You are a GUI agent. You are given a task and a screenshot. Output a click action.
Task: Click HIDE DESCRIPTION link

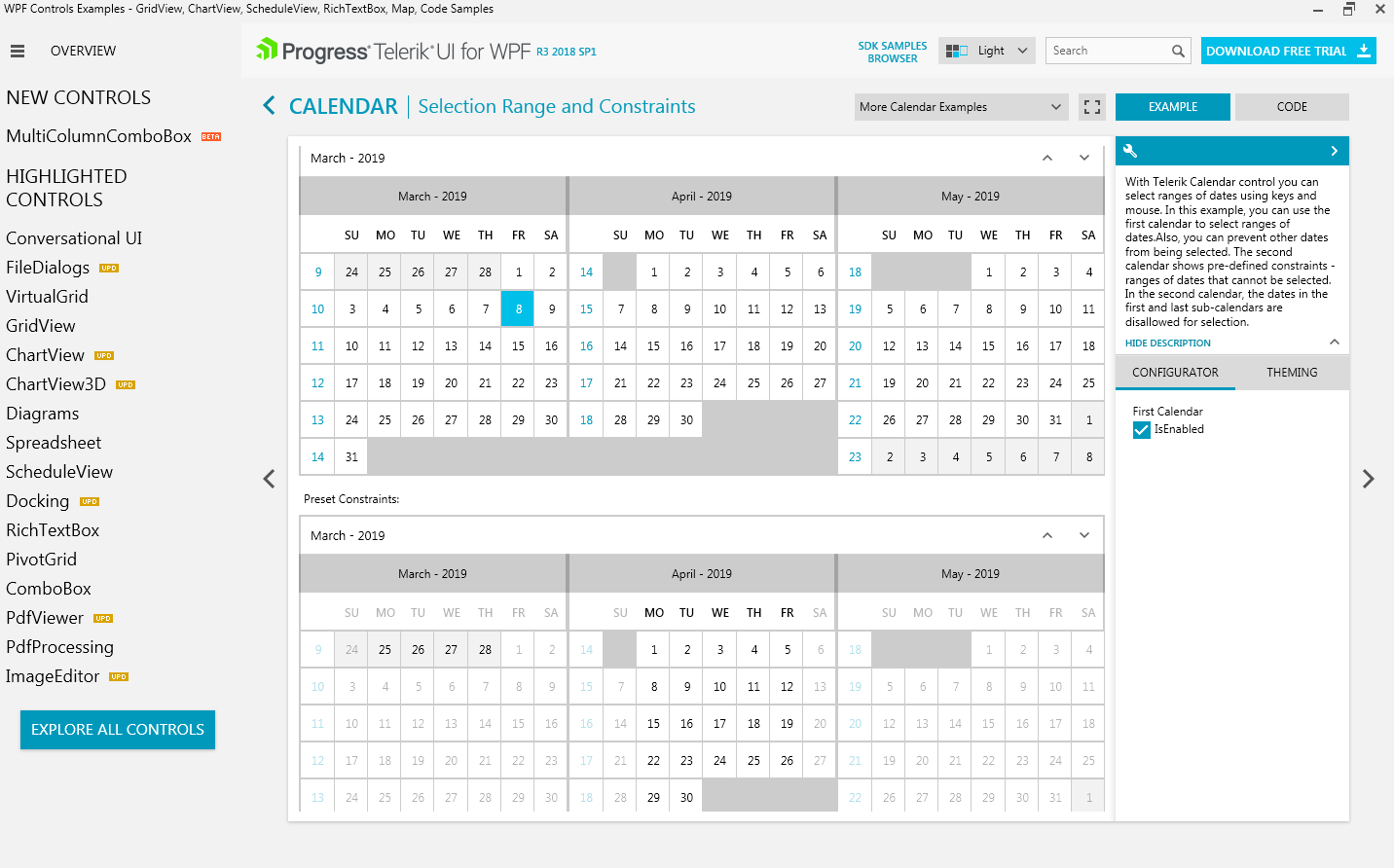point(1167,344)
